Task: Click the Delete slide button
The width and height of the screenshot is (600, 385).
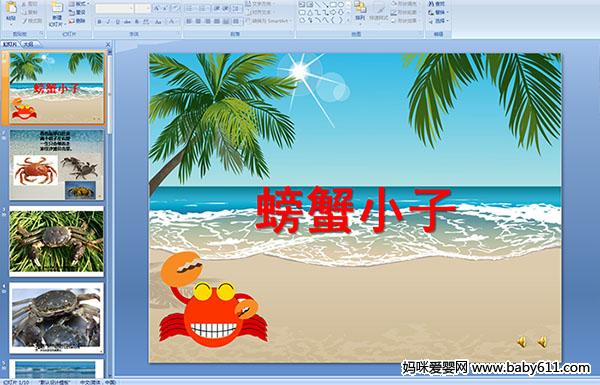Action: pyautogui.click(x=78, y=21)
